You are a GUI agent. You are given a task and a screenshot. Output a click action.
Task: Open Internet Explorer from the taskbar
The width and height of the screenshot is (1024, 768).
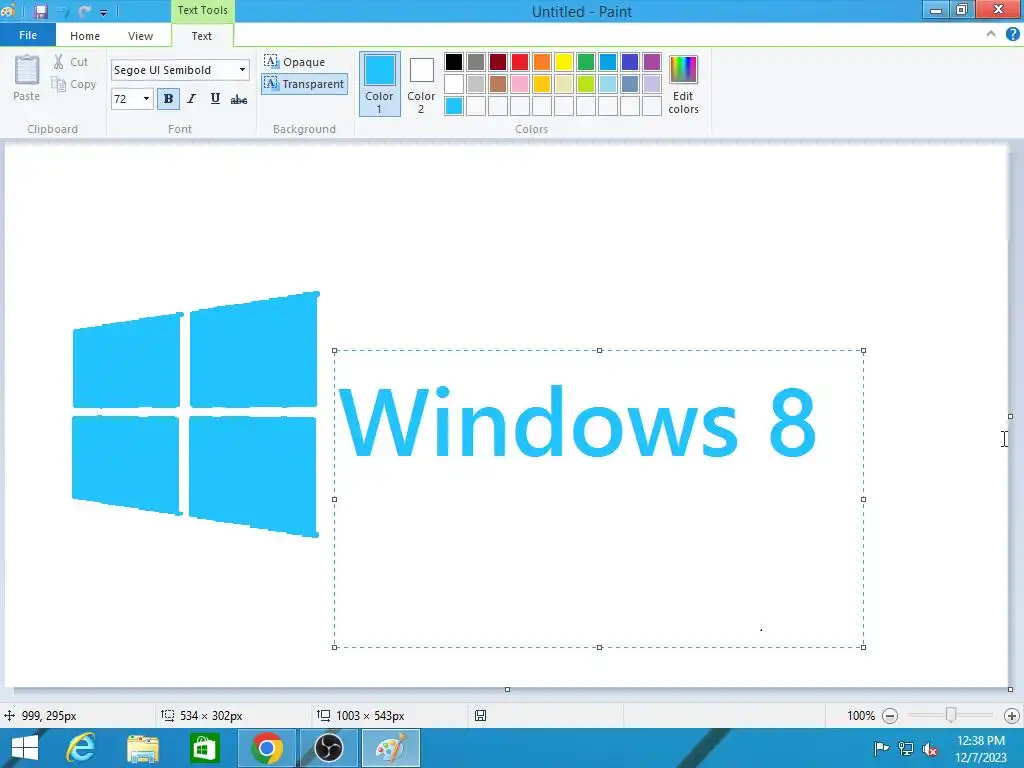81,748
